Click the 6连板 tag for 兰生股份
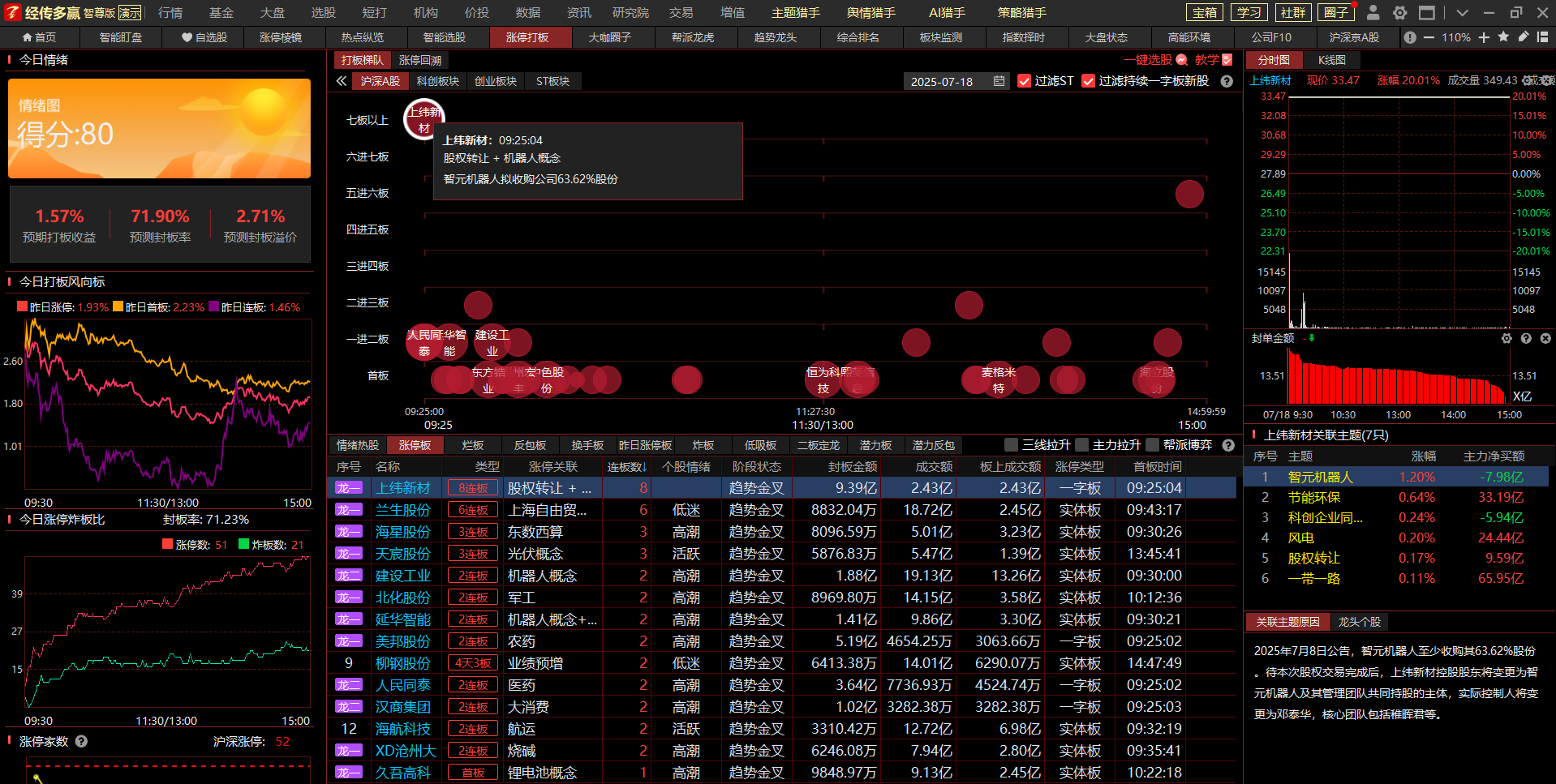 [x=473, y=510]
